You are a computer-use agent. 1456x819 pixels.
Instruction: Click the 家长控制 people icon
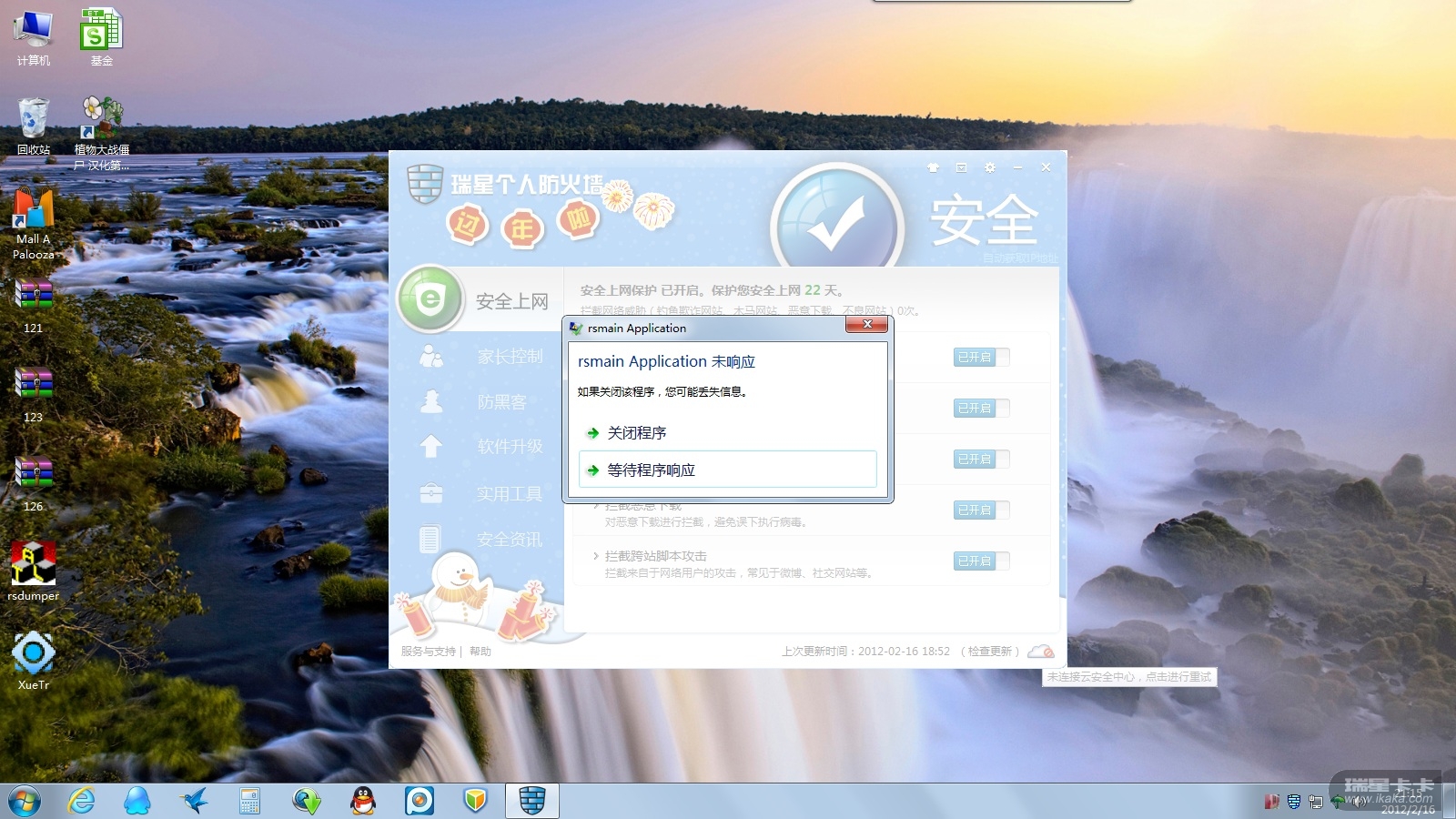point(431,356)
